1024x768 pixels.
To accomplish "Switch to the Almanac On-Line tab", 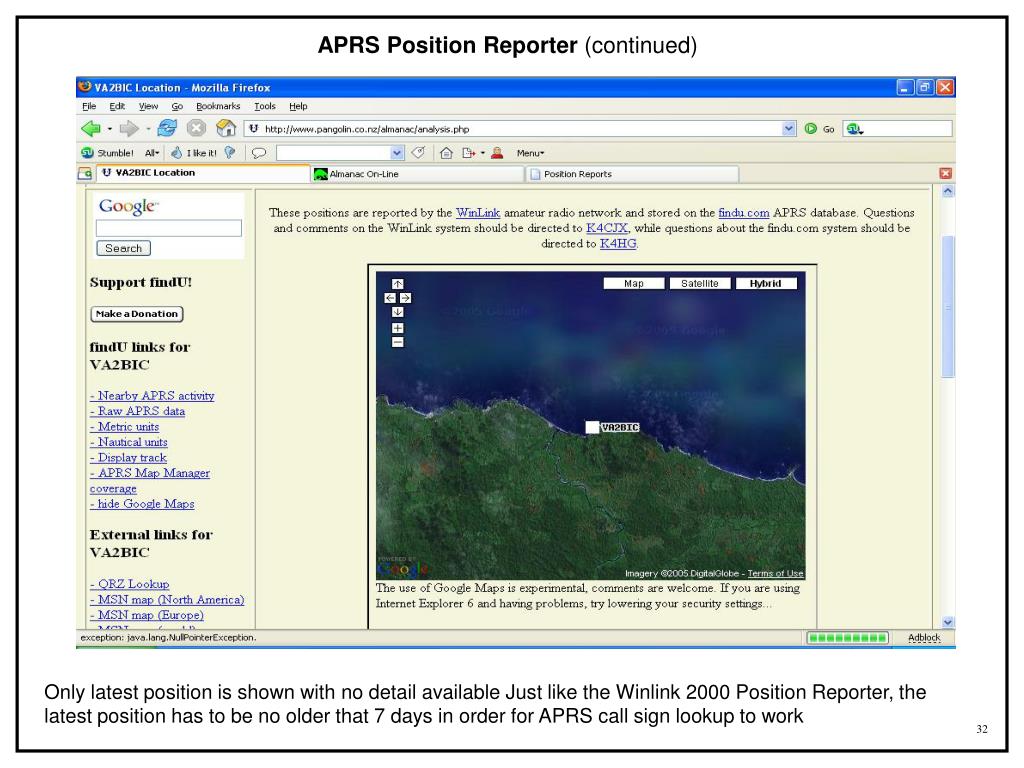I will coord(417,174).
